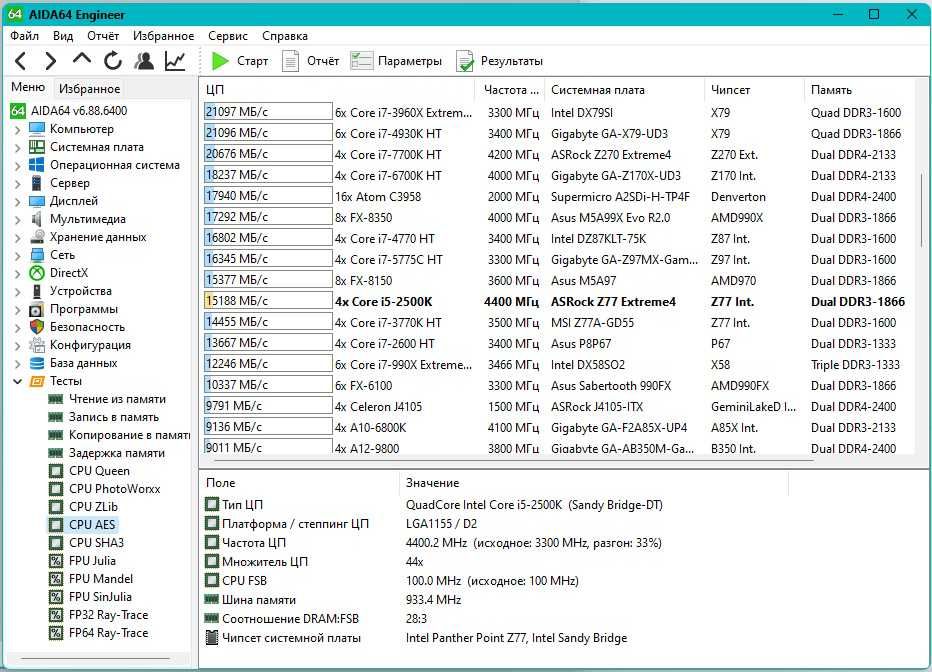Viewport: 932px width, 672px height.
Task: Expand the Компьютер tree node
Action: [17, 129]
